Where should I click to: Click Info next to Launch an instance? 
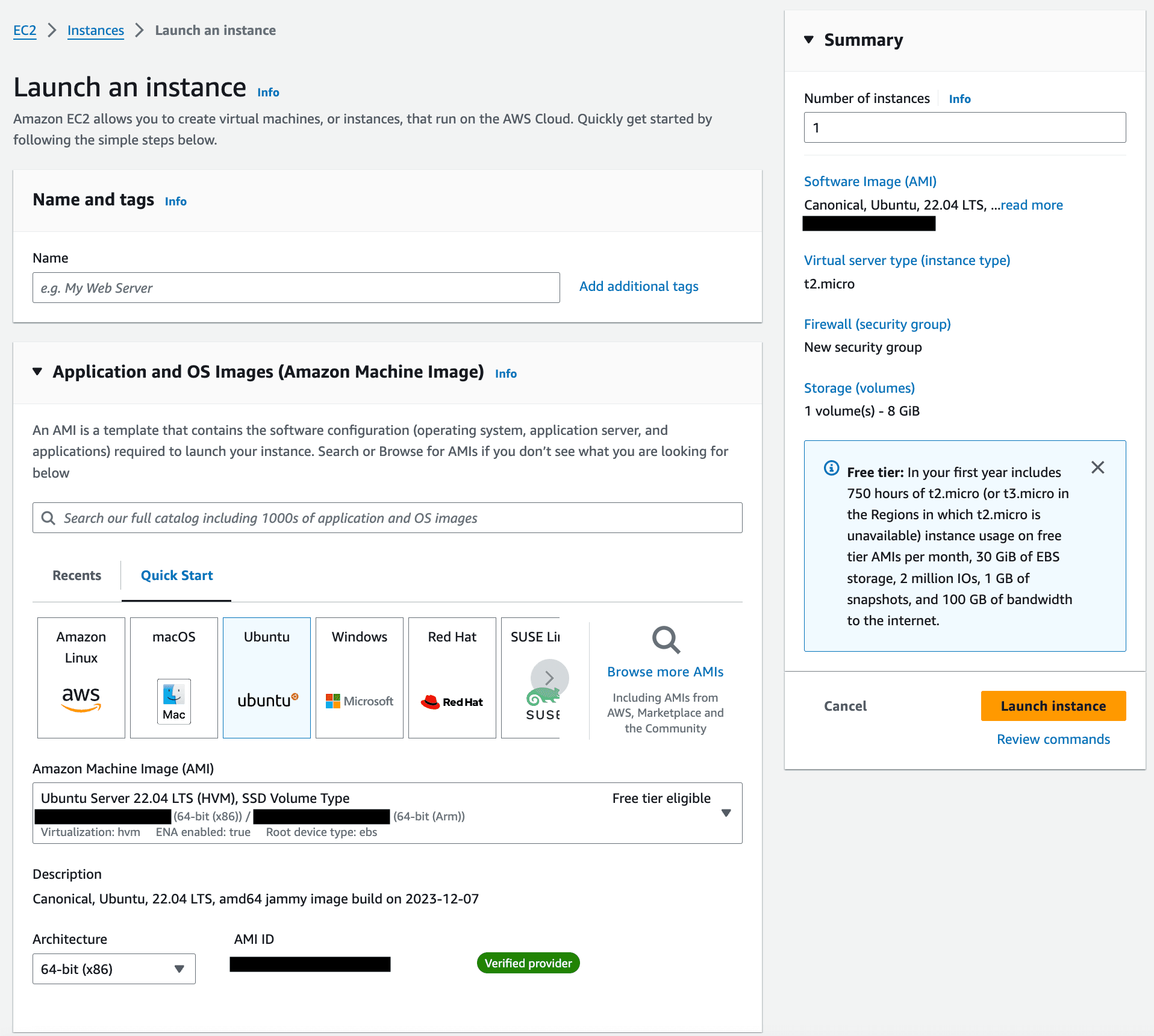pos(268,92)
